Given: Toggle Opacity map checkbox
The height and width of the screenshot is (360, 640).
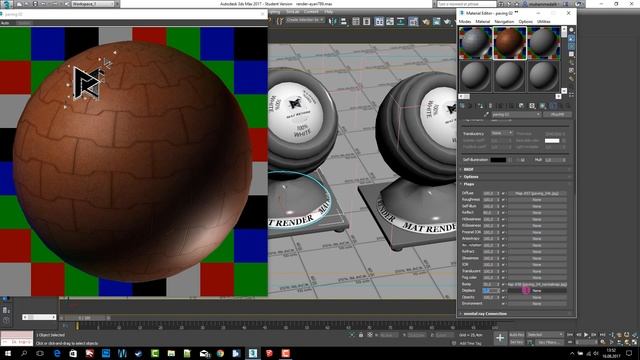Looking at the screenshot, I should (503, 297).
